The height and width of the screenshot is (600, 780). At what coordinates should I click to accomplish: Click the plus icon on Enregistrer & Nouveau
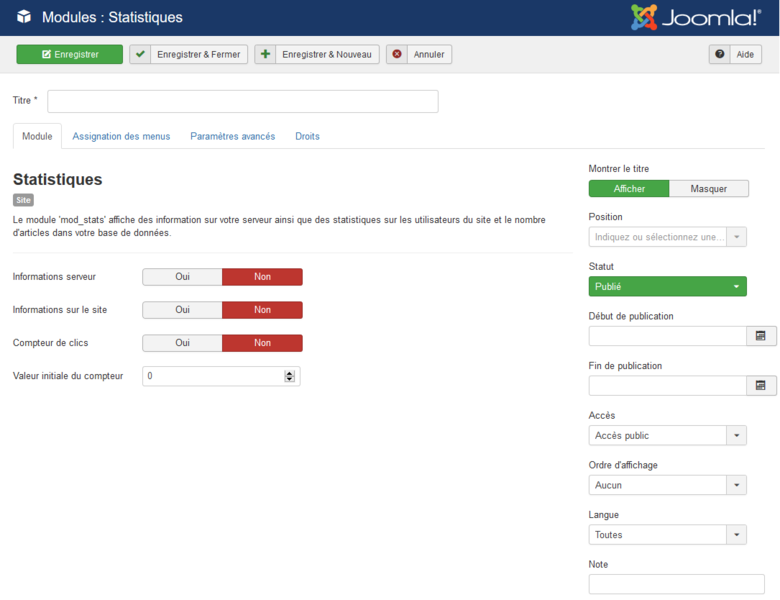pyautogui.click(x=266, y=54)
